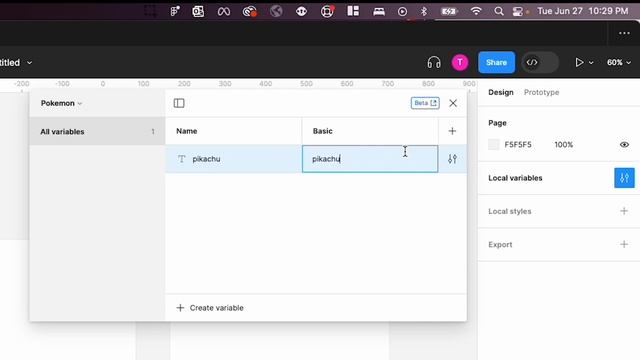Click the Name column header
The image size is (640, 360).
[187, 131]
